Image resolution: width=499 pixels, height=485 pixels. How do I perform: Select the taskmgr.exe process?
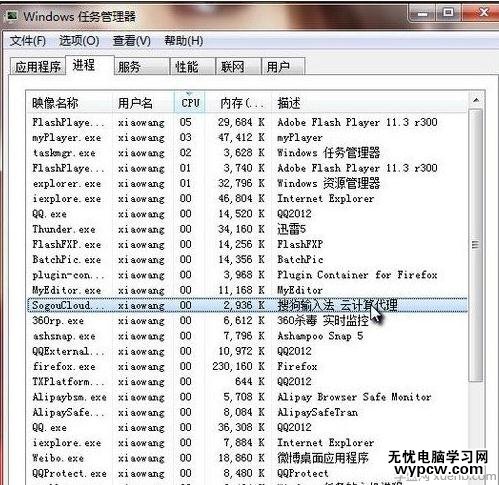click(247, 153)
